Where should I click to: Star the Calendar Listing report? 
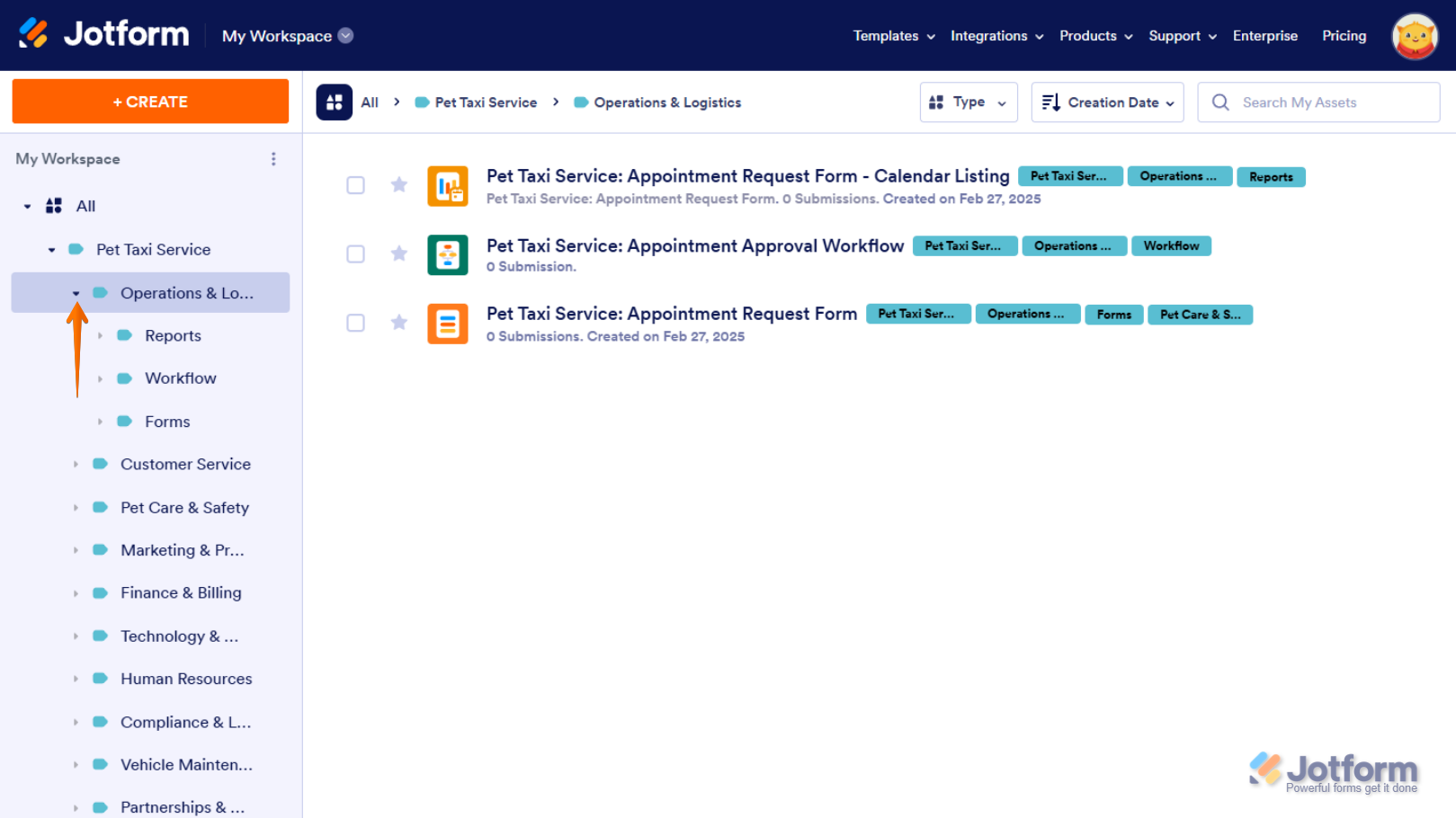coord(399,185)
